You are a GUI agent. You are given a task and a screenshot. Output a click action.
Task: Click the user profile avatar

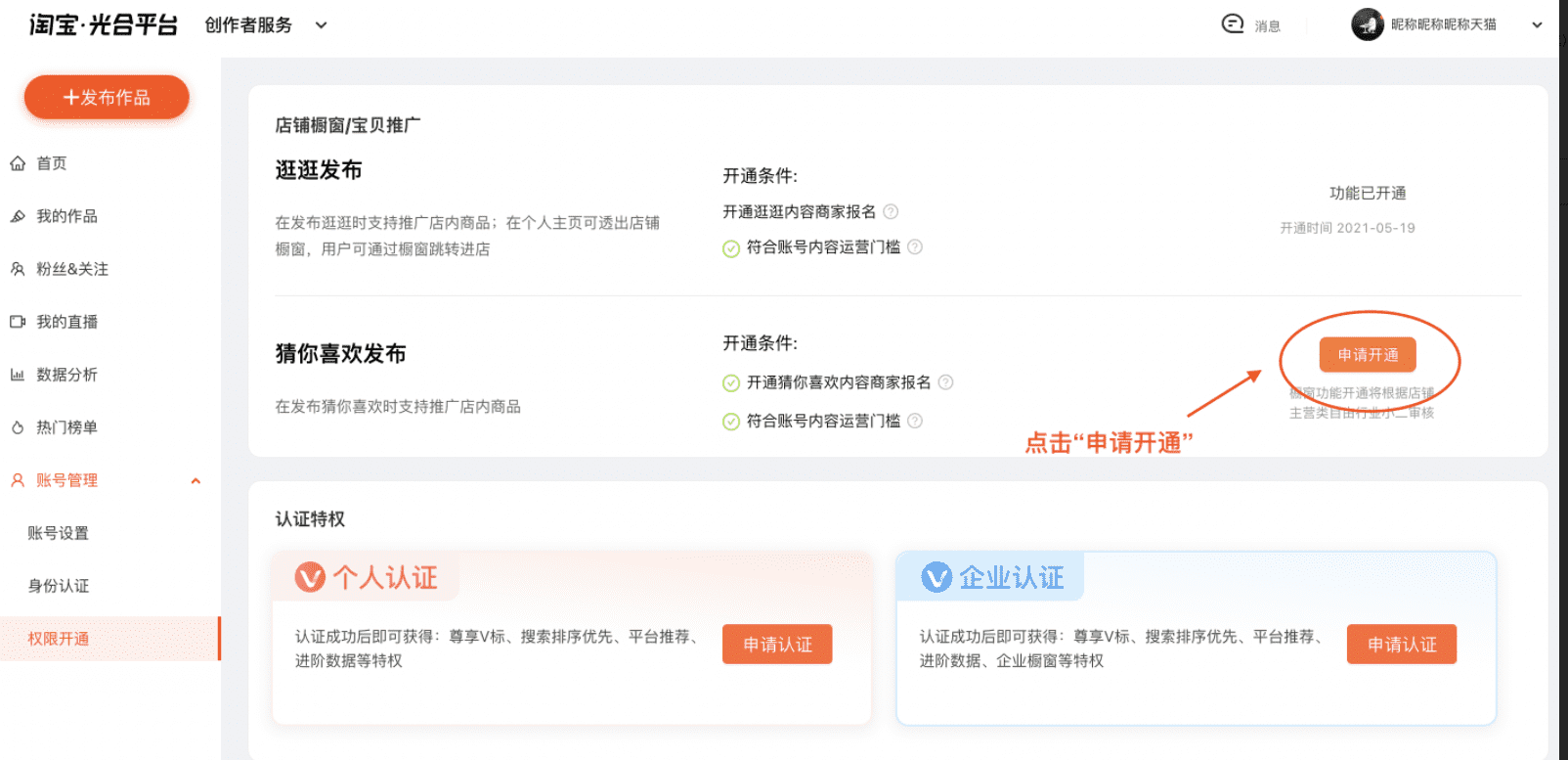click(x=1368, y=24)
